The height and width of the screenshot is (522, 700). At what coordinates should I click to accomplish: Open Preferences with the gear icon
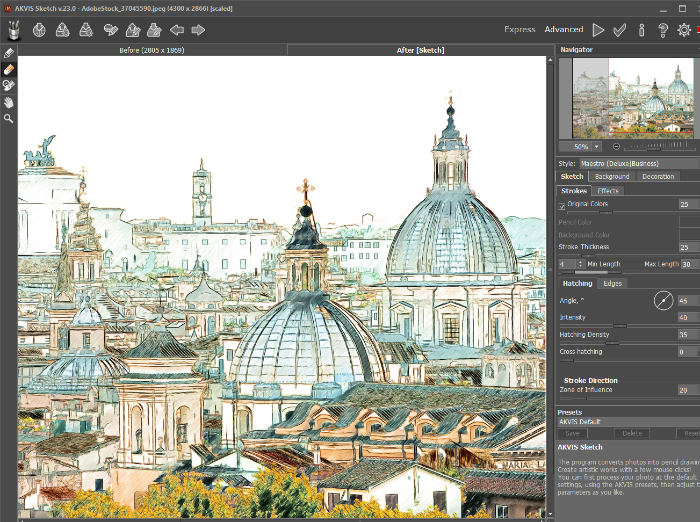point(684,30)
